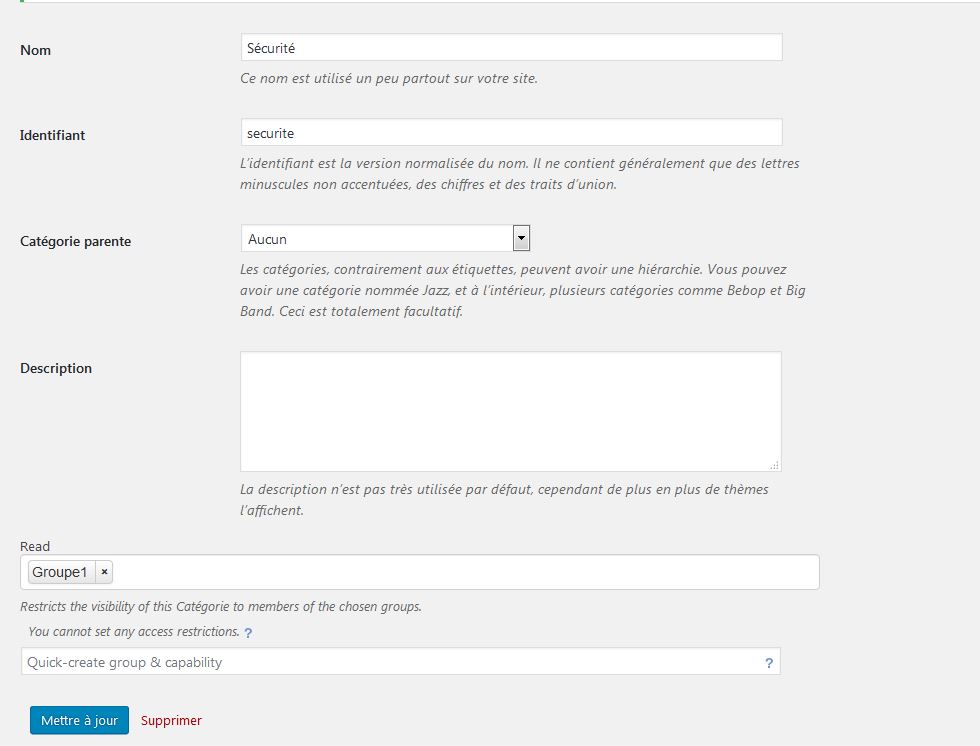Grab the Description textarea resize handle
Image resolution: width=980 pixels, height=746 pixels.
[x=774, y=465]
